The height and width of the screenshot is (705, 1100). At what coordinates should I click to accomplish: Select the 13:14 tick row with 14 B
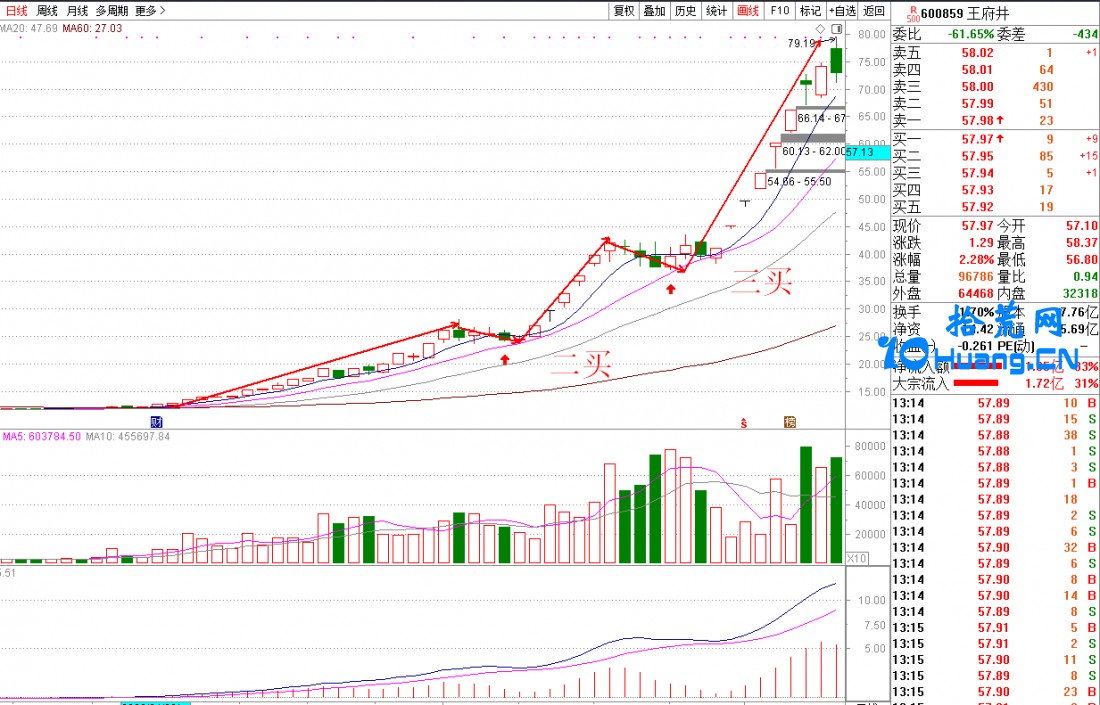[995, 596]
